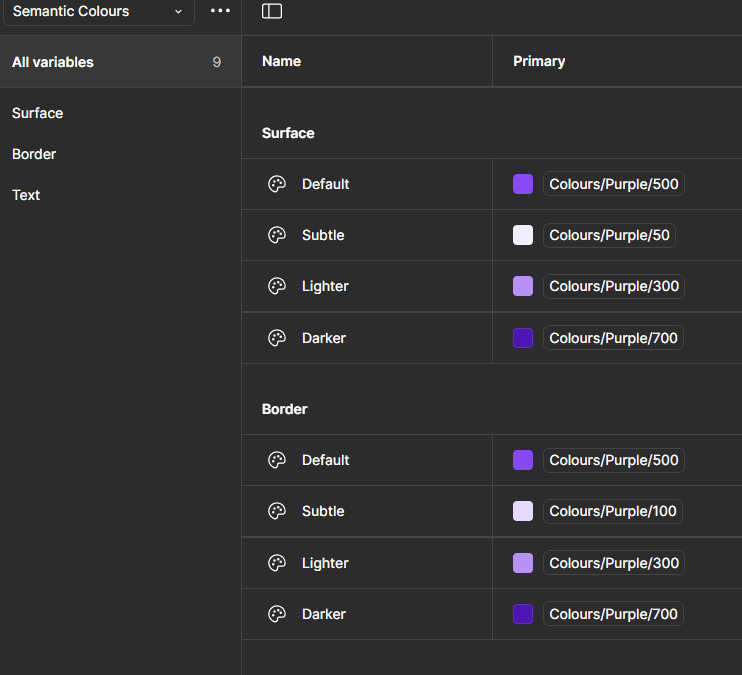Click the palette icon for Border Darker
This screenshot has height=675, width=742.
coord(277,614)
